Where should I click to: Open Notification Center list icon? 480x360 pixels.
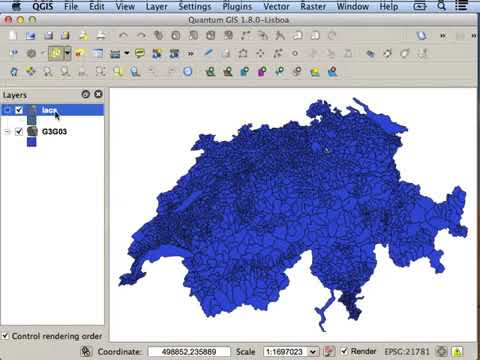pos(461,6)
